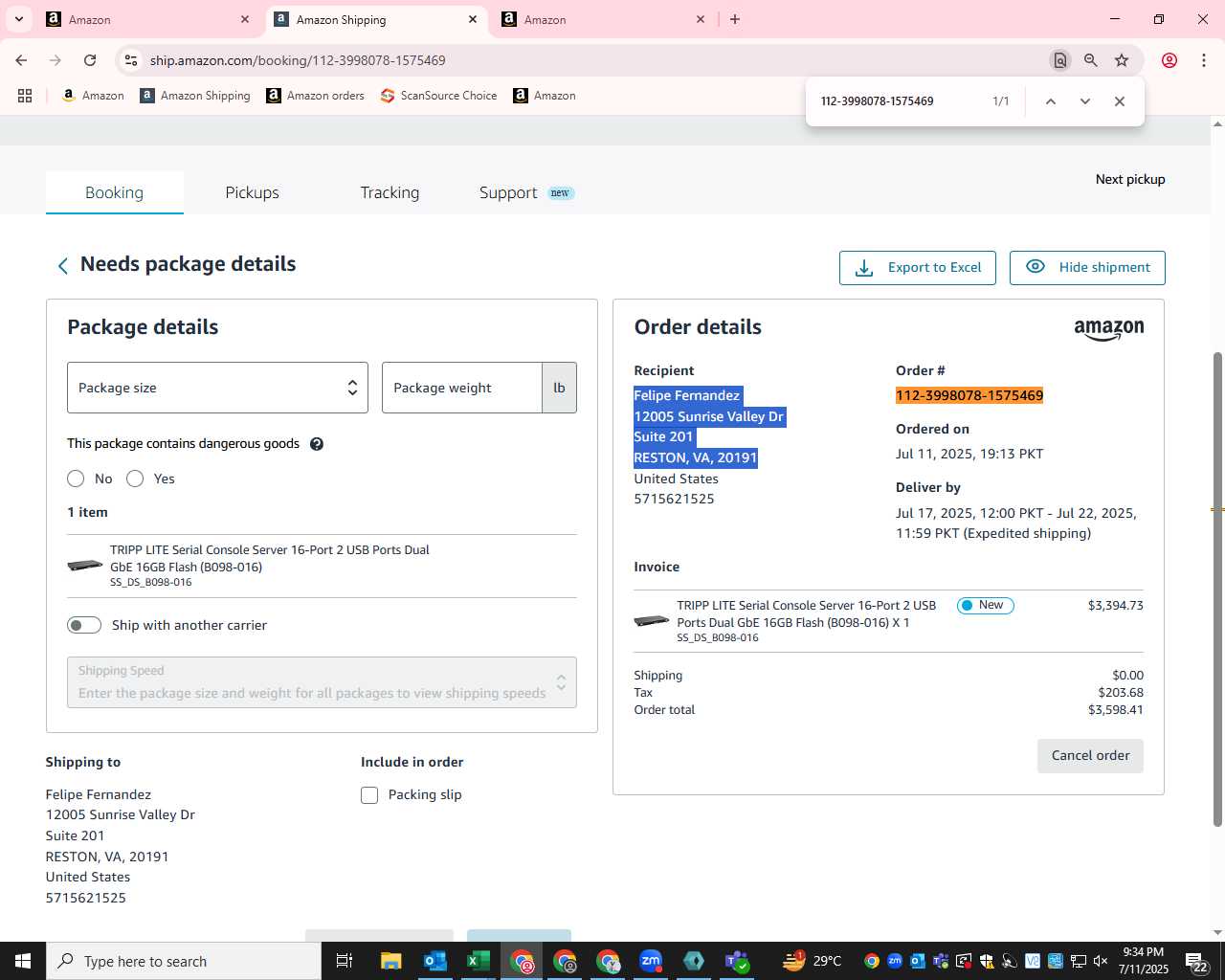
Task: Open the disabled Shipping Speed dropdown
Action: pos(322,682)
